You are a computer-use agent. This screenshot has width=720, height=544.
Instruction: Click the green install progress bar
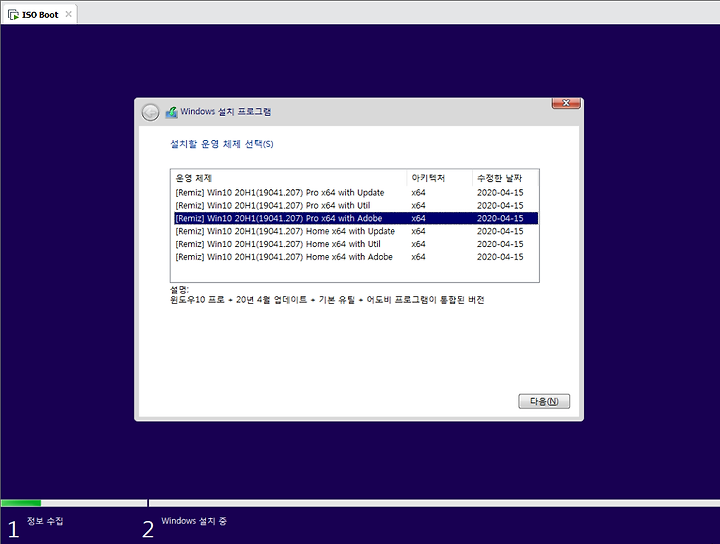(21, 503)
